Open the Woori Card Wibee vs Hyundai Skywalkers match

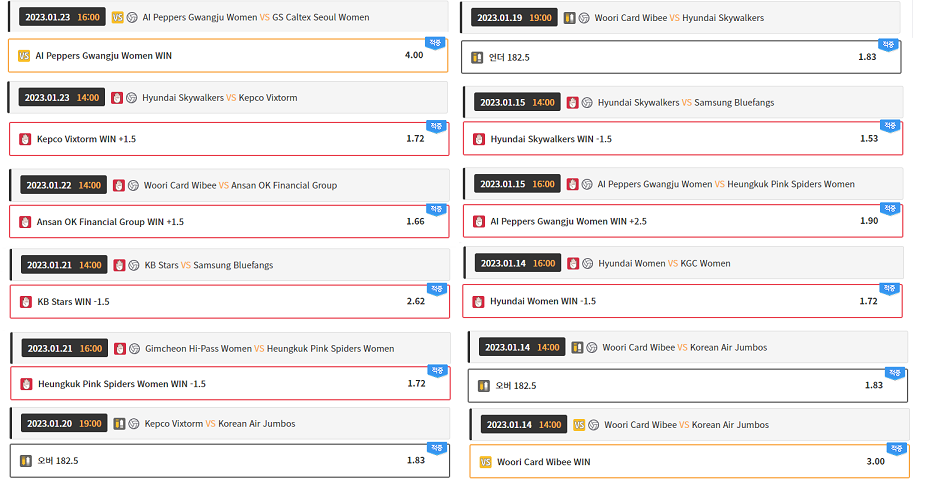point(679,18)
